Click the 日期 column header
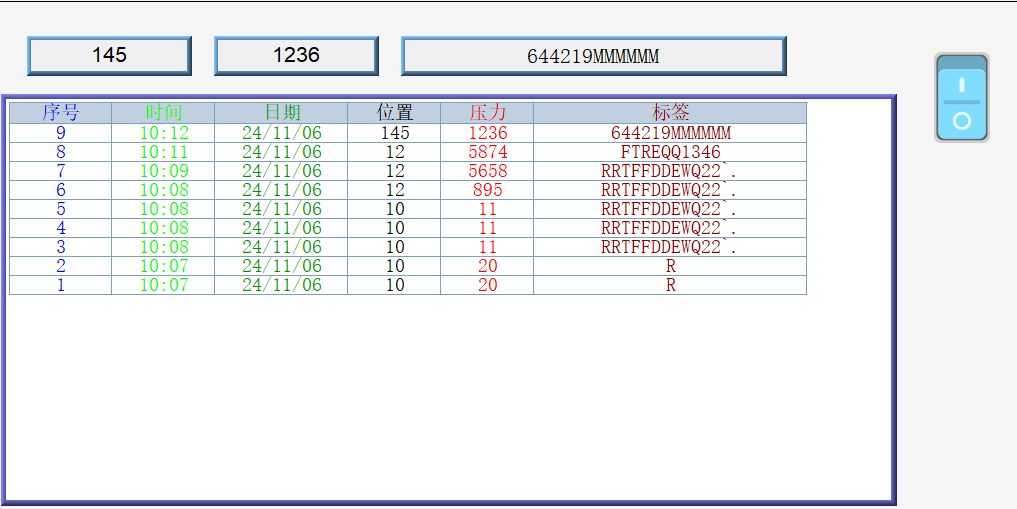This screenshot has width=1017, height=509. (x=281, y=113)
